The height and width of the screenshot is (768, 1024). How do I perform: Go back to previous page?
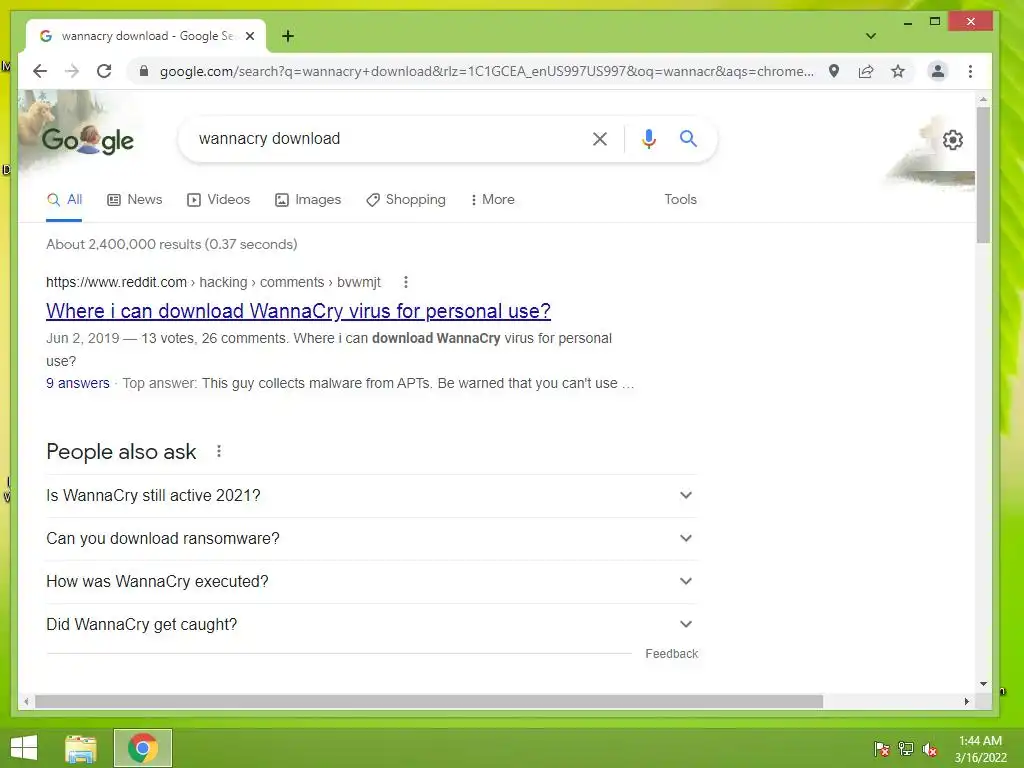click(x=40, y=71)
